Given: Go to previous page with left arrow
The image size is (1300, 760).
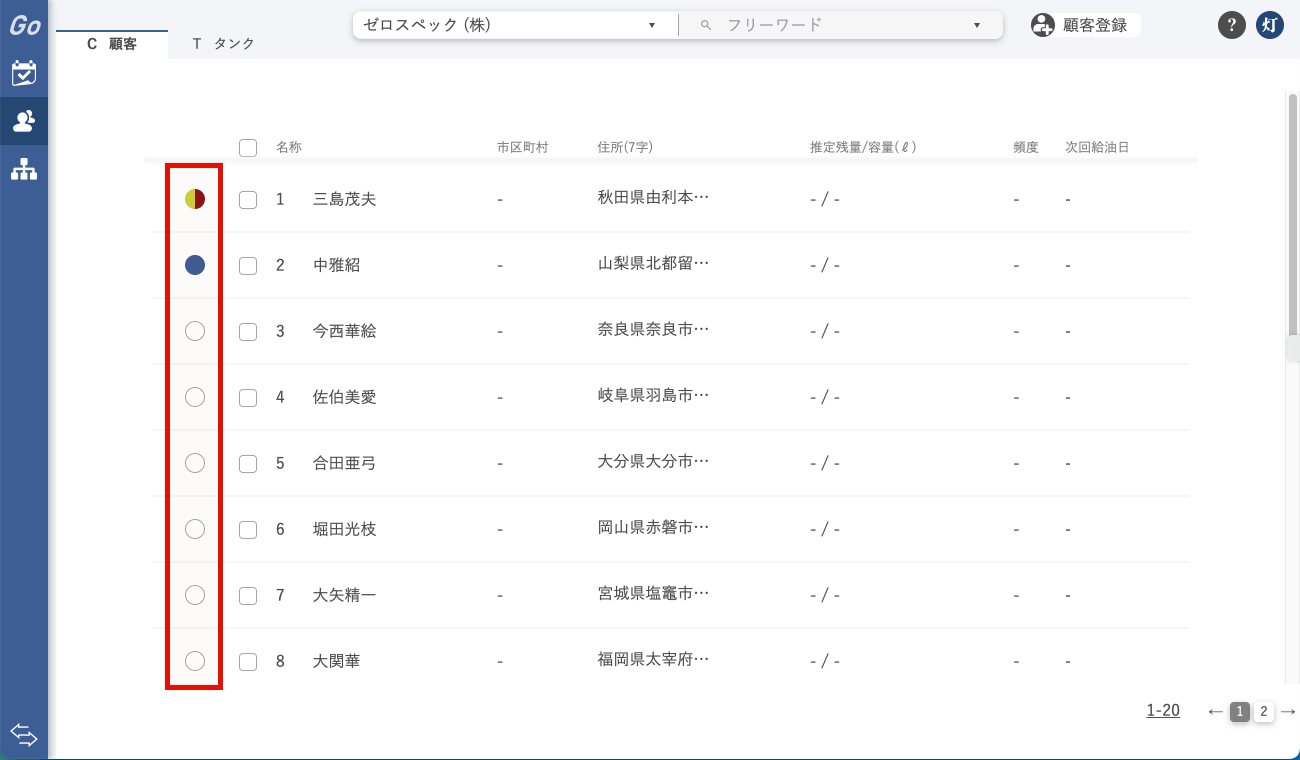Looking at the screenshot, I should point(1215,711).
